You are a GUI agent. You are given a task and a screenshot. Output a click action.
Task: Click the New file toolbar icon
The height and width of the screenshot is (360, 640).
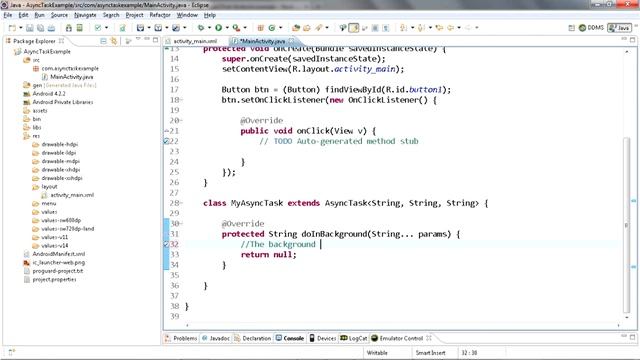pyautogui.click(x=12, y=28)
